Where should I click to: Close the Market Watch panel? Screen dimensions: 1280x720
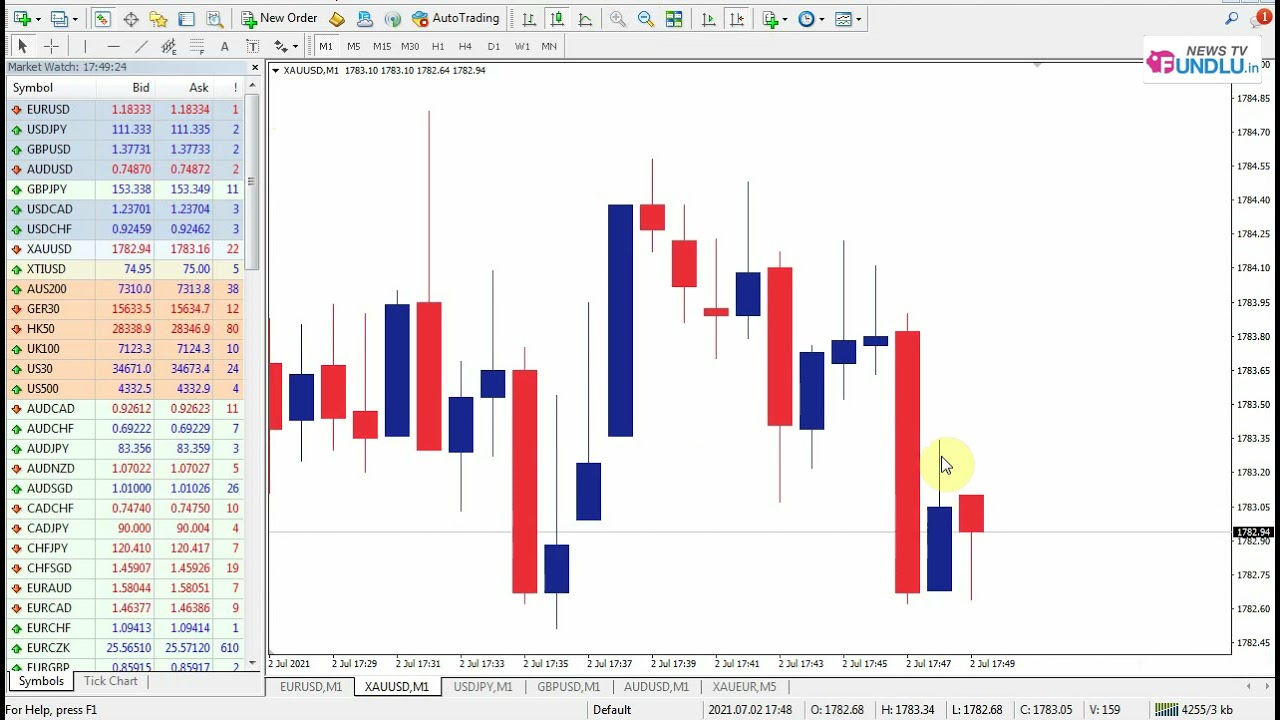tap(255, 68)
